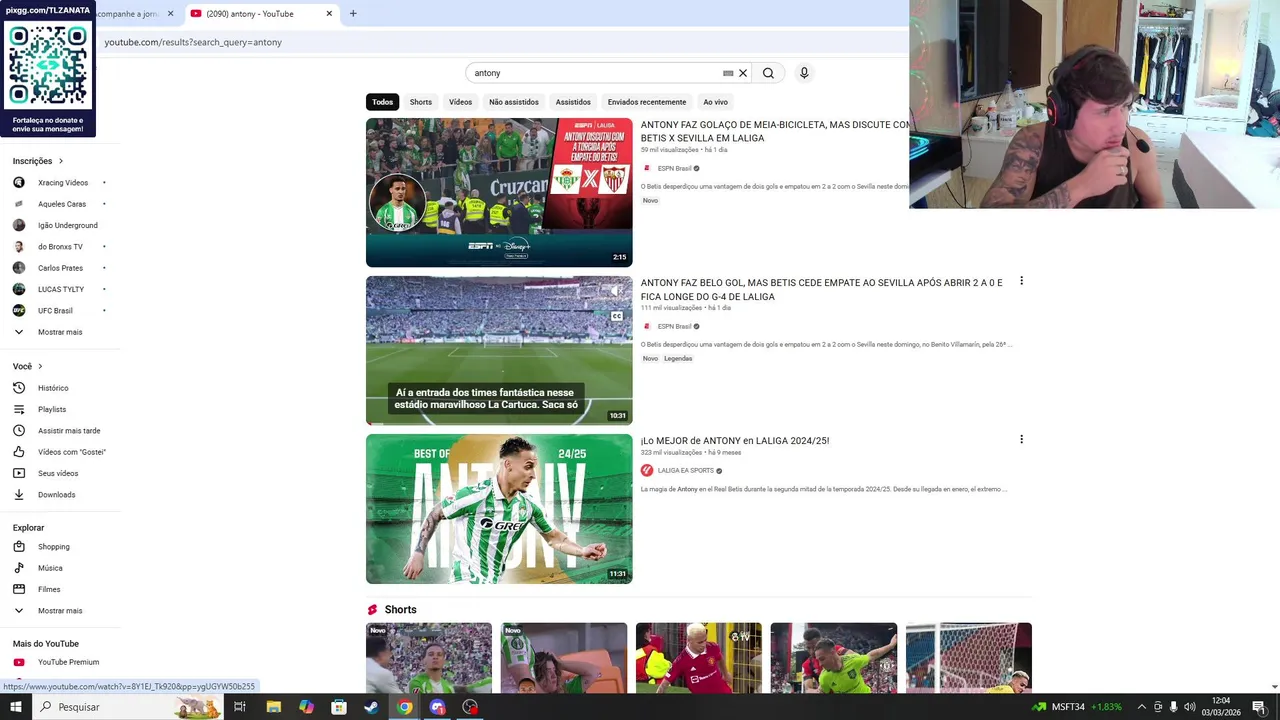Expand more Explorar items with Mostrar mais

coord(60,611)
